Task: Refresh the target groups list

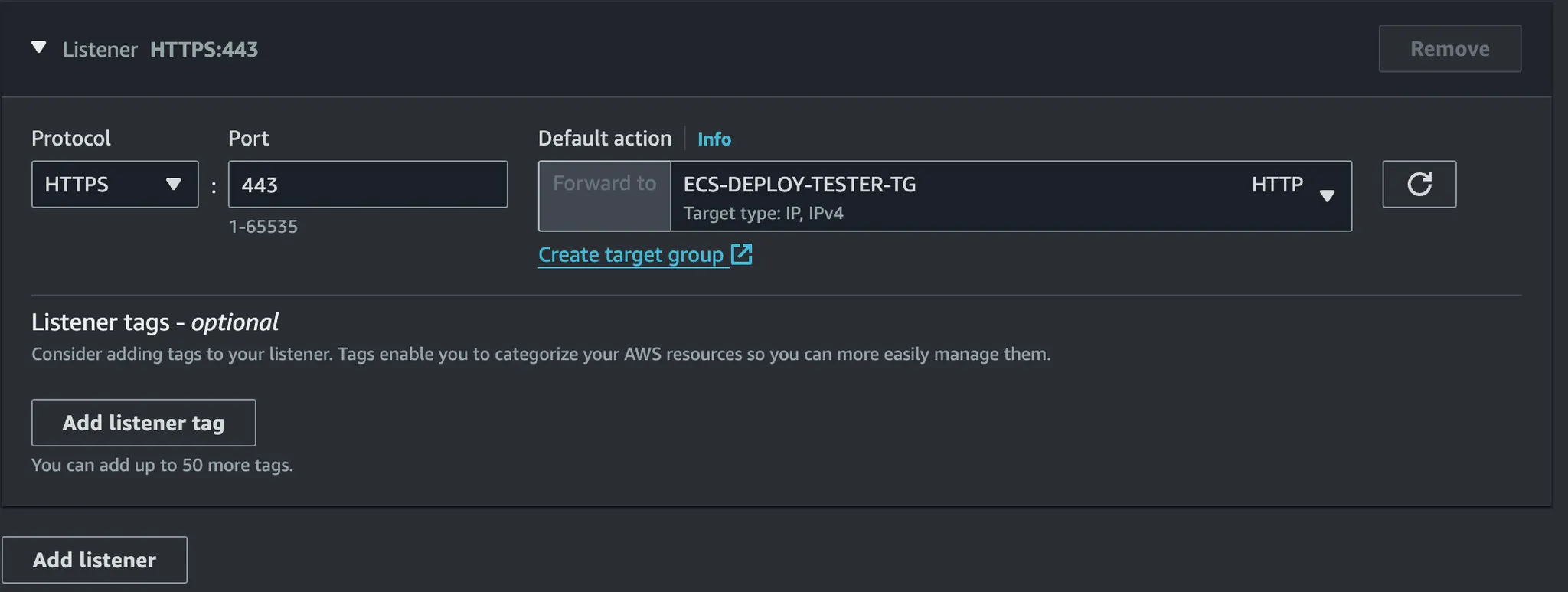Action: (1419, 185)
